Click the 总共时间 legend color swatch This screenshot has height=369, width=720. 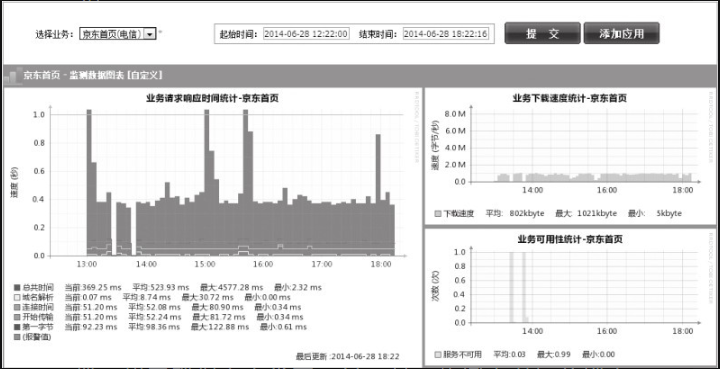(17, 288)
